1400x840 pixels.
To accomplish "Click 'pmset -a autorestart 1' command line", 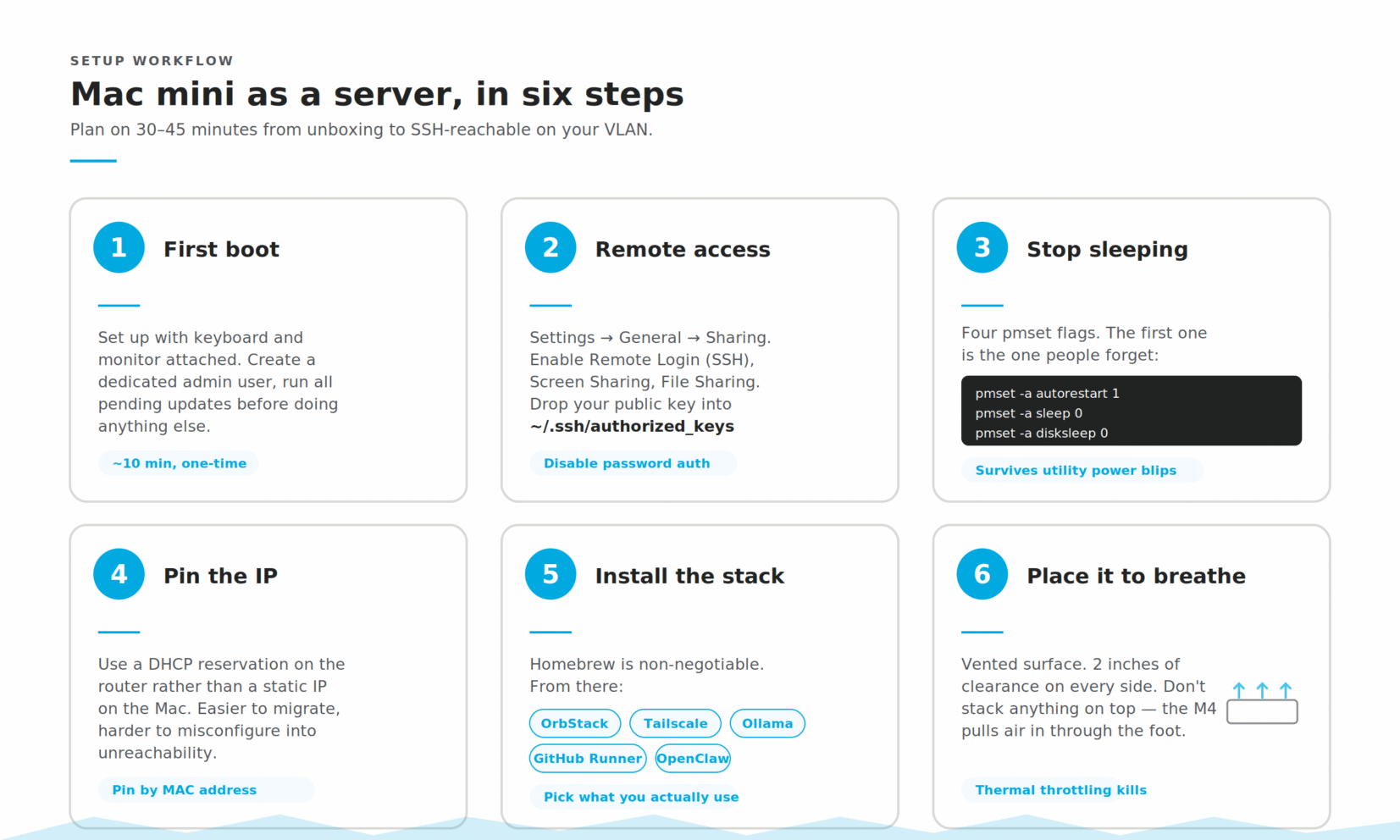I will click(x=1047, y=393).
